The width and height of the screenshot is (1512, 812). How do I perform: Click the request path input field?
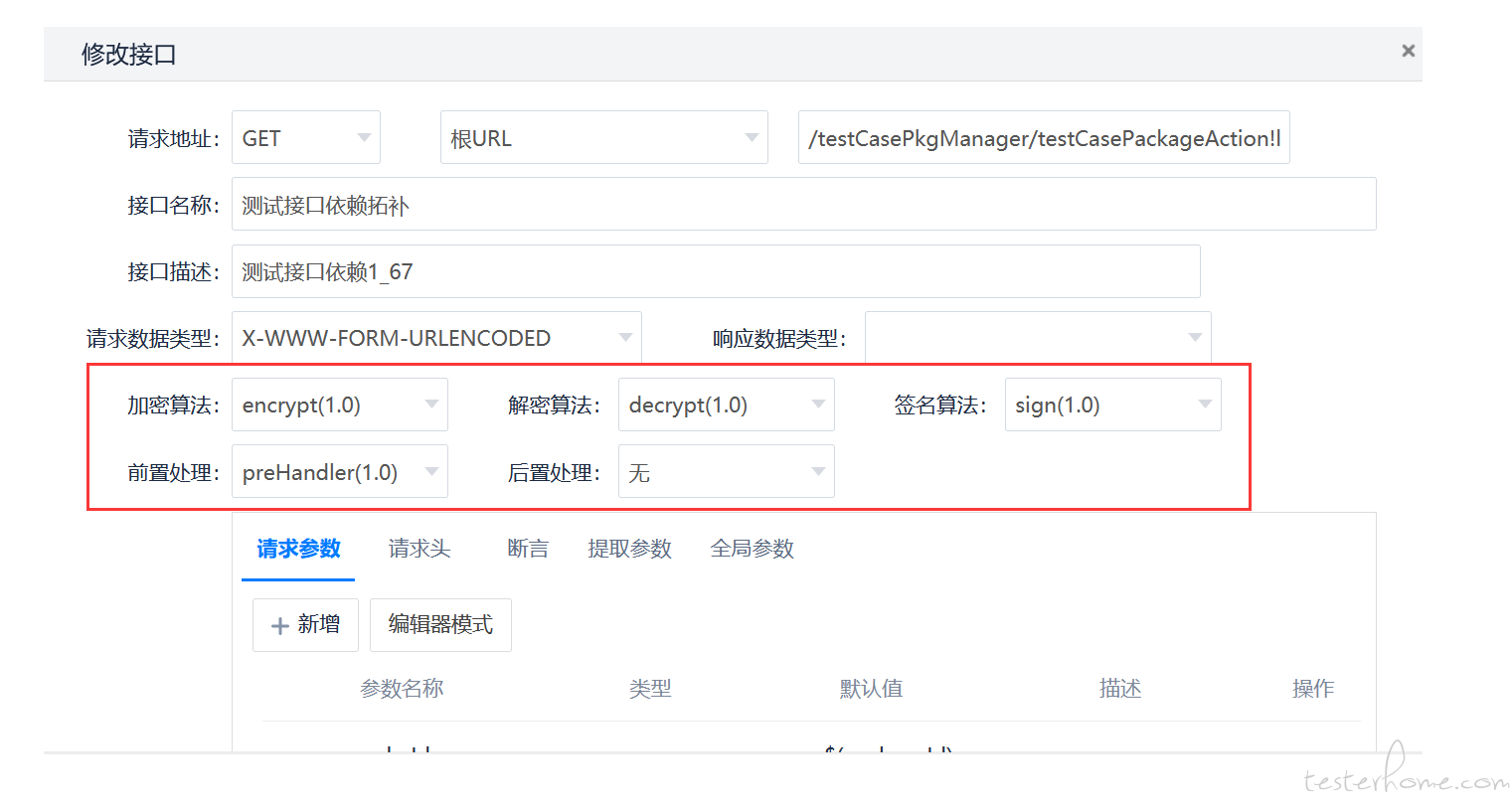(x=1043, y=138)
